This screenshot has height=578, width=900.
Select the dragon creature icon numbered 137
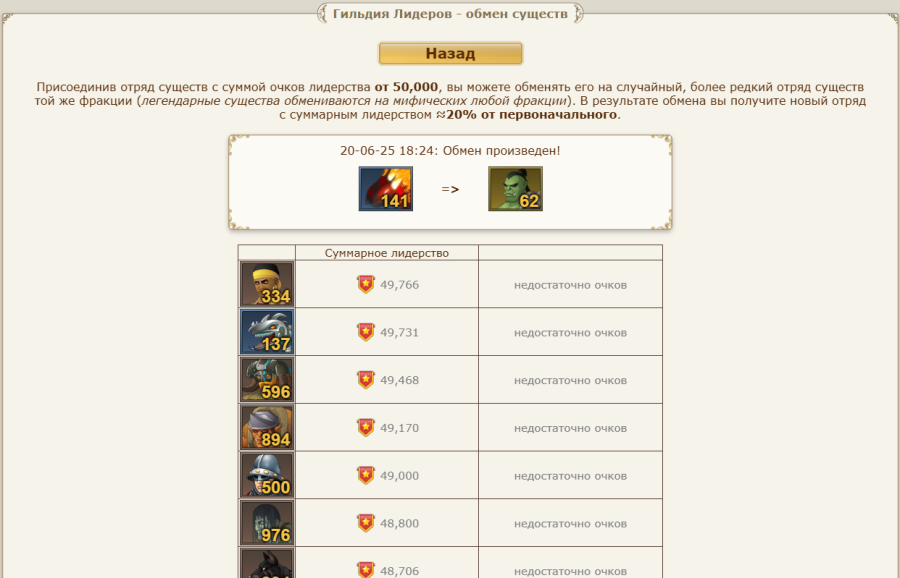pos(267,332)
